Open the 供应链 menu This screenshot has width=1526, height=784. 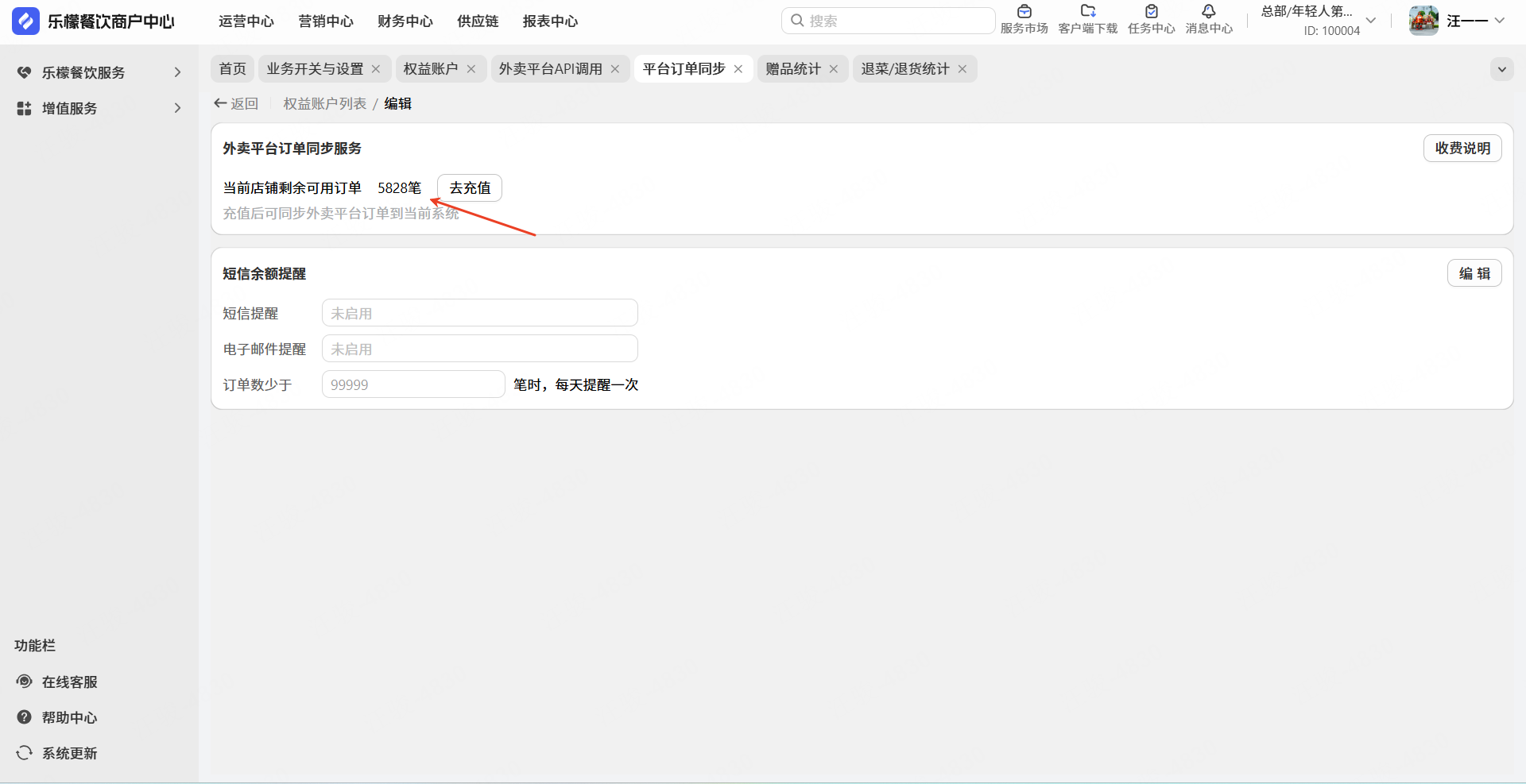tap(478, 21)
